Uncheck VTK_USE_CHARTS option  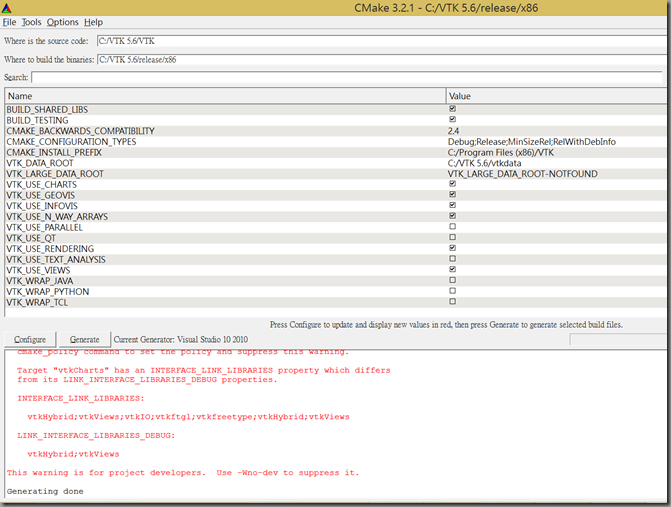452,184
